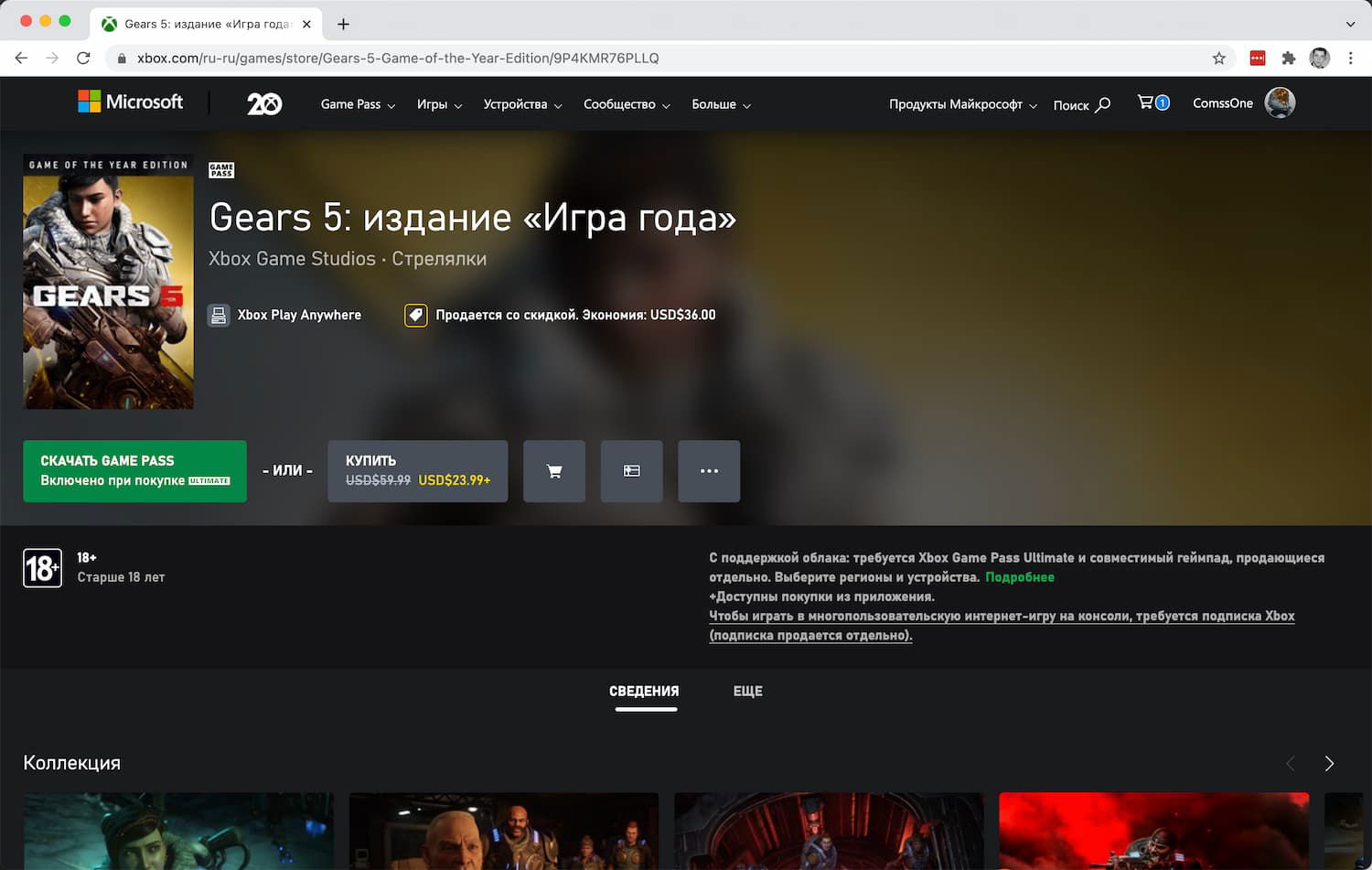Open second Коллекция thumbnail with soldiers

point(504,832)
